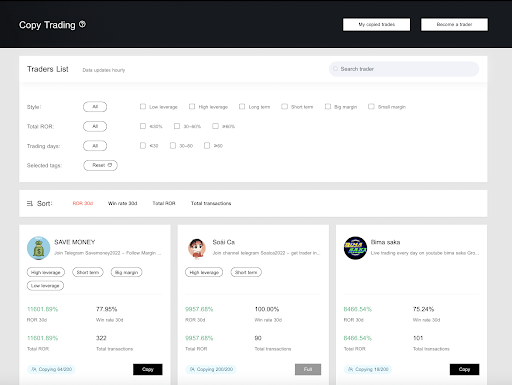Screen dimensions: 512x385
Task: Select All for Style filter
Action: tap(95, 107)
